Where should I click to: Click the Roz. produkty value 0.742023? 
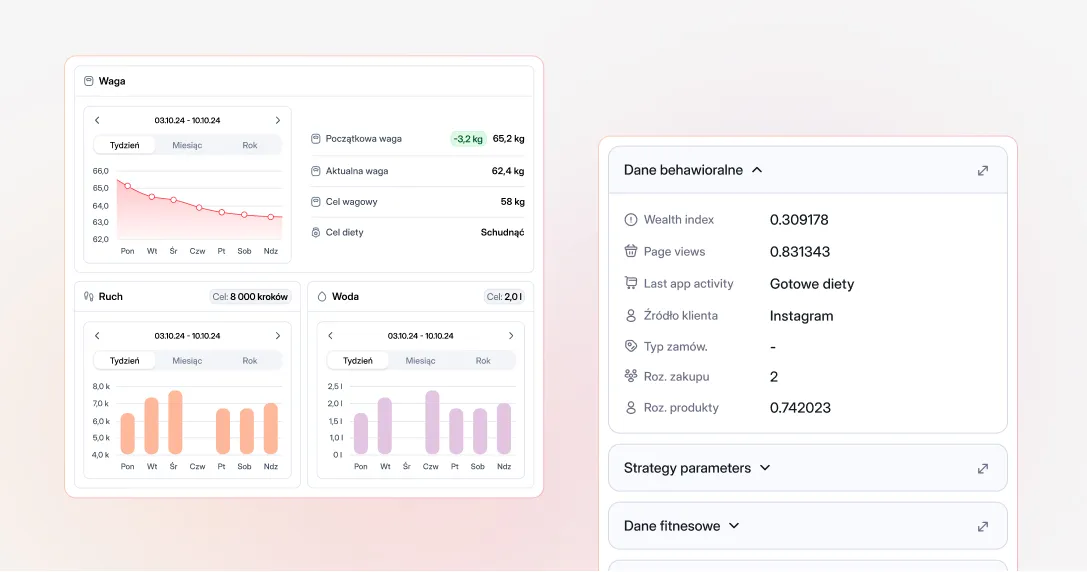[x=800, y=408]
